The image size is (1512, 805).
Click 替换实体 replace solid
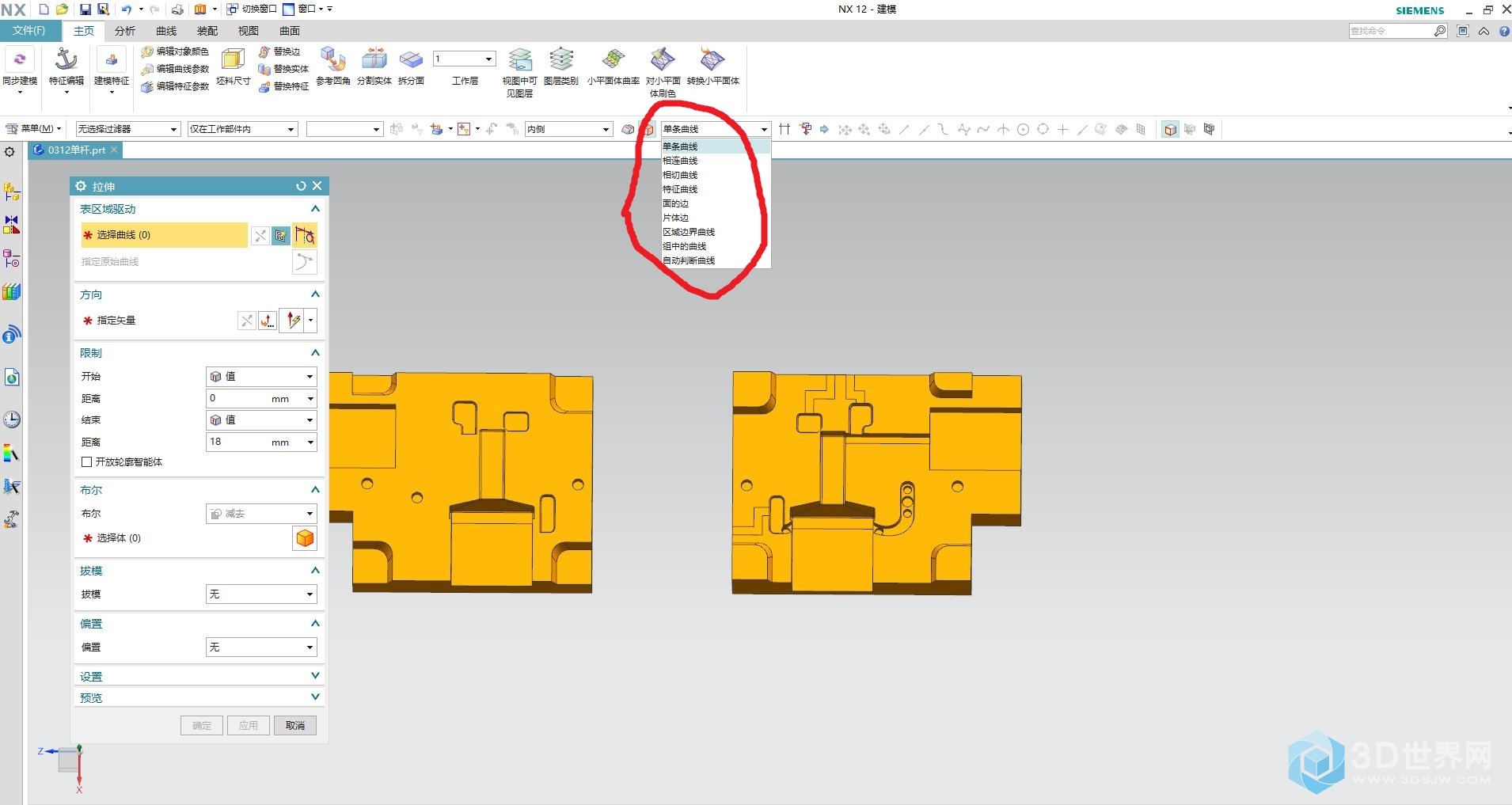tap(283, 69)
